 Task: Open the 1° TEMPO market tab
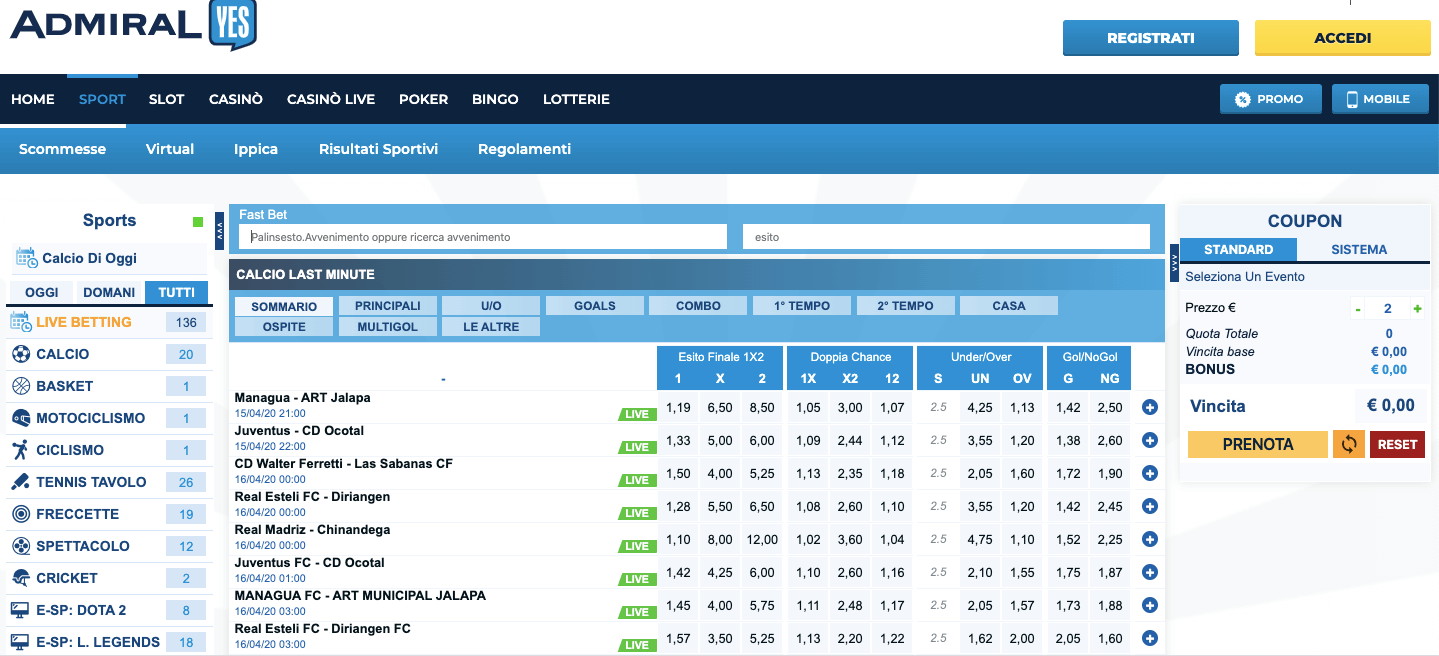(x=802, y=306)
